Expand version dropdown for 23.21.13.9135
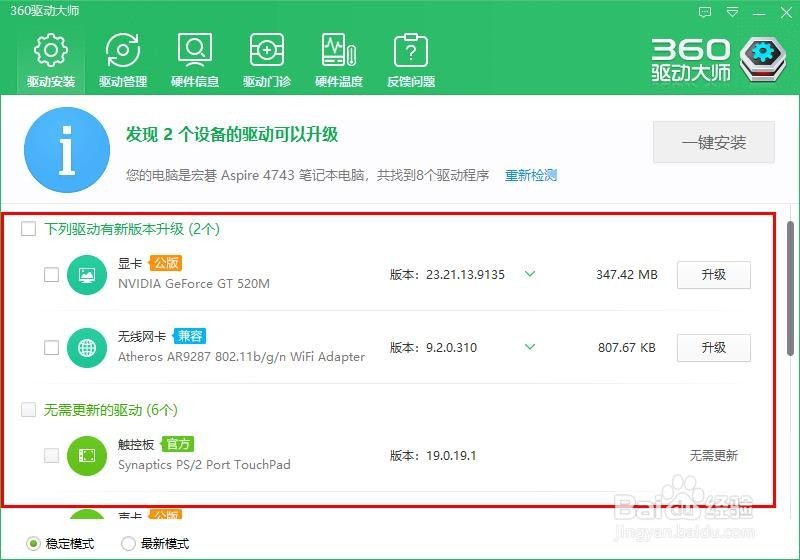The image size is (800, 560). point(530,274)
